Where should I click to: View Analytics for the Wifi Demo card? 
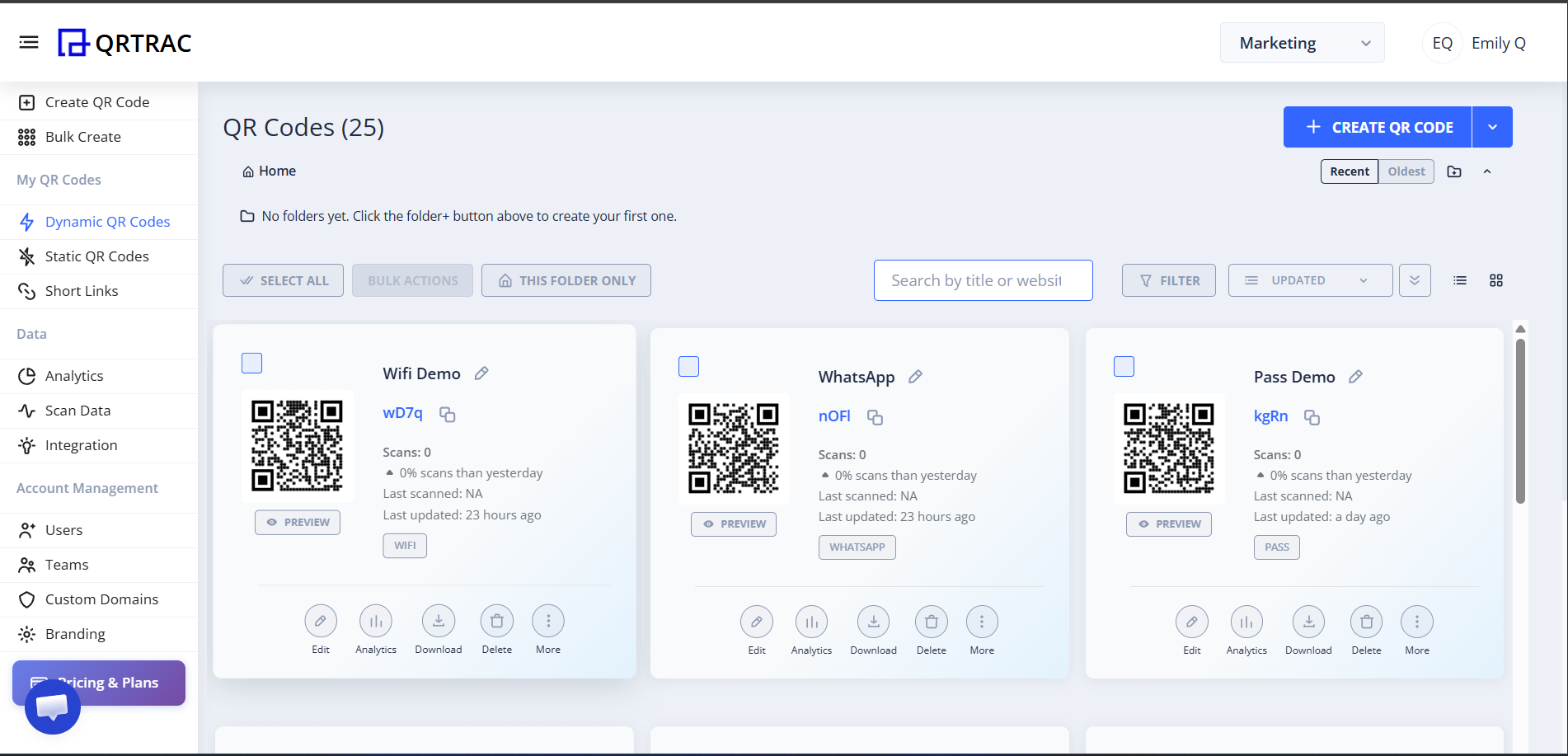(376, 621)
